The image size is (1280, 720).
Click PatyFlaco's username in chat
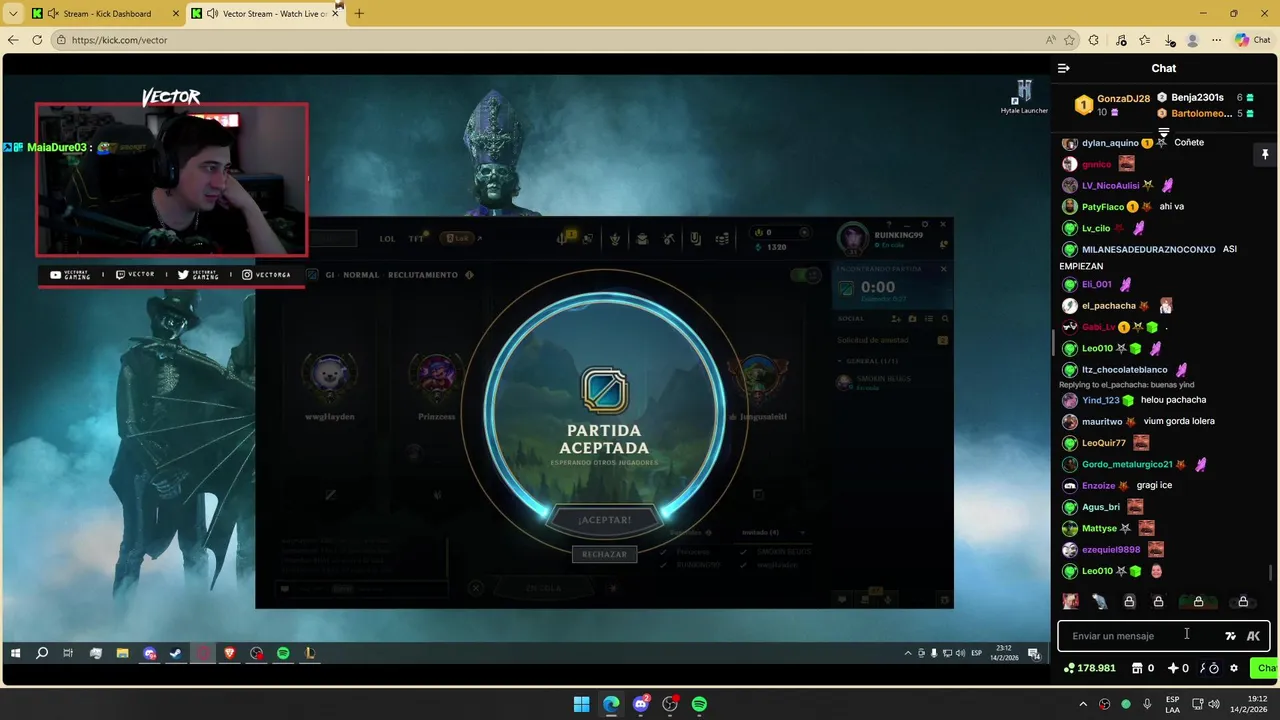point(1103,207)
